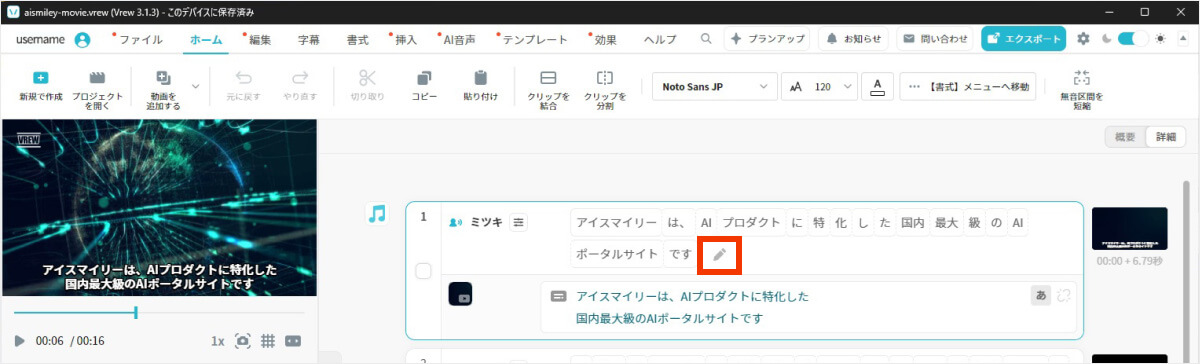Click 新規で作成 in the toolbar
The width and height of the screenshot is (1200, 364).
point(40,87)
